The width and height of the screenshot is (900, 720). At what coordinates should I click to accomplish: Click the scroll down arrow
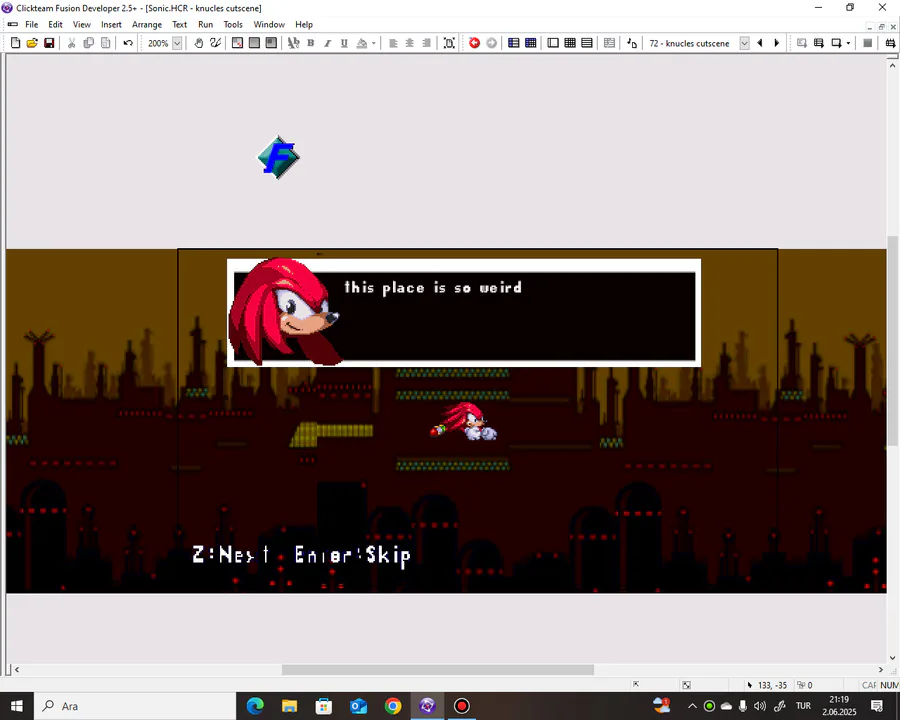(x=893, y=658)
